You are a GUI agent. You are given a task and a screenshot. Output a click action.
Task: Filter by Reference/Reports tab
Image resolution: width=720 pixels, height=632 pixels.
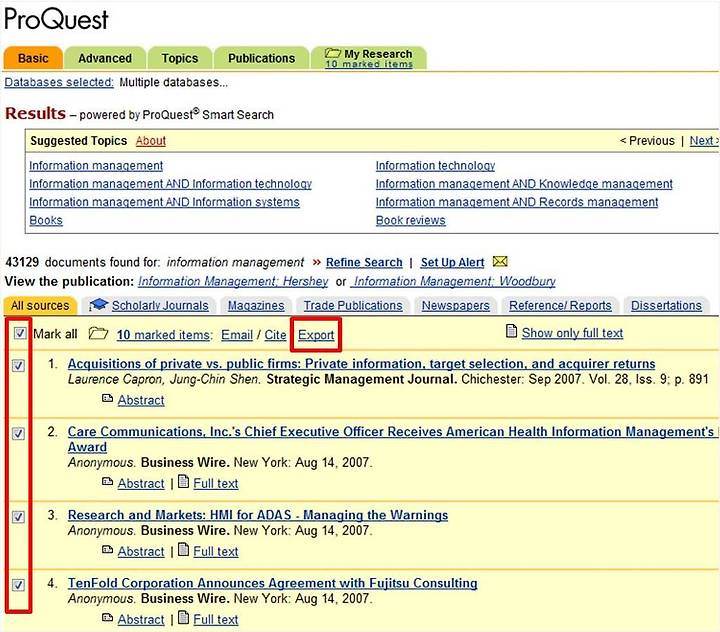click(560, 306)
